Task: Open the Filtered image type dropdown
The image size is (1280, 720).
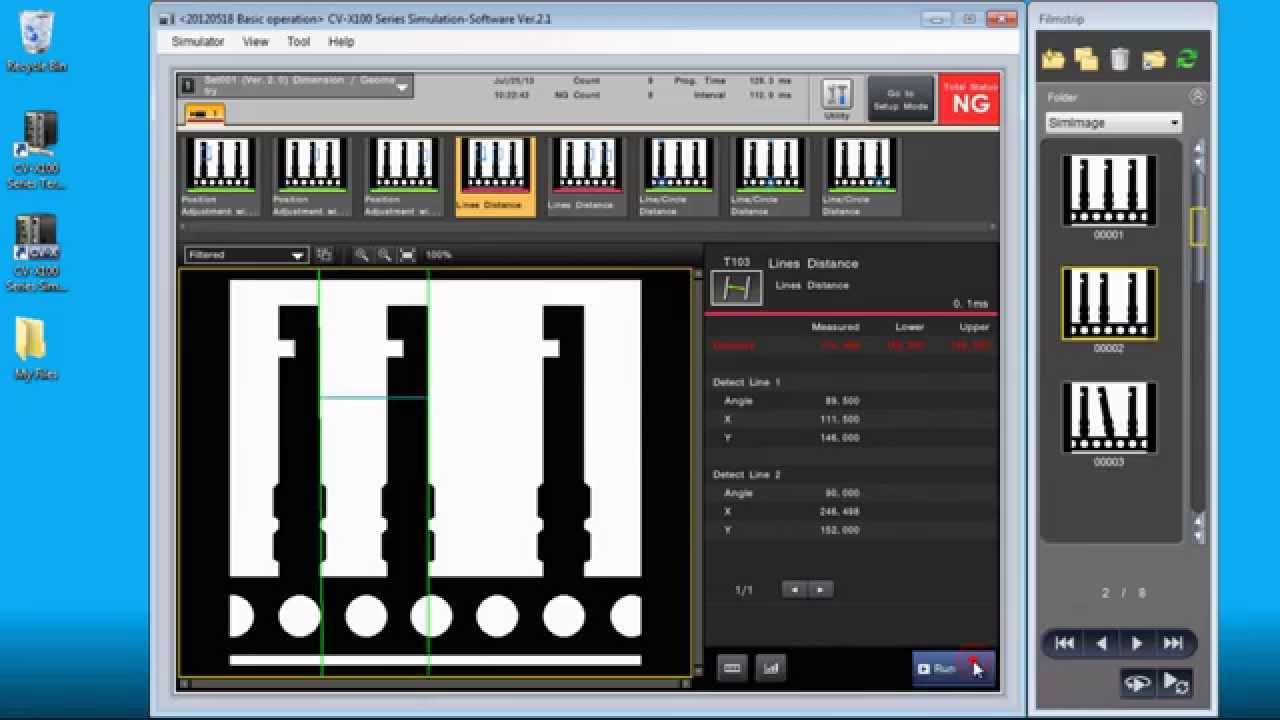Action: coord(246,255)
